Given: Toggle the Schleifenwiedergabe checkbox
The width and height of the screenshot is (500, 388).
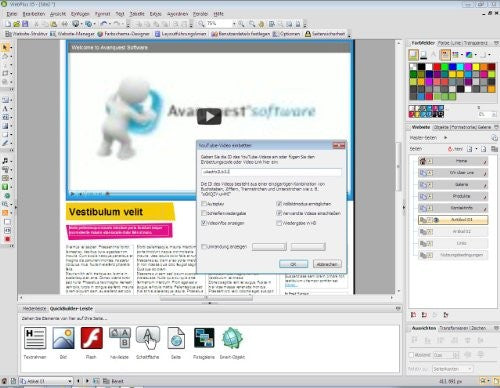Looking at the screenshot, I should pos(204,213).
